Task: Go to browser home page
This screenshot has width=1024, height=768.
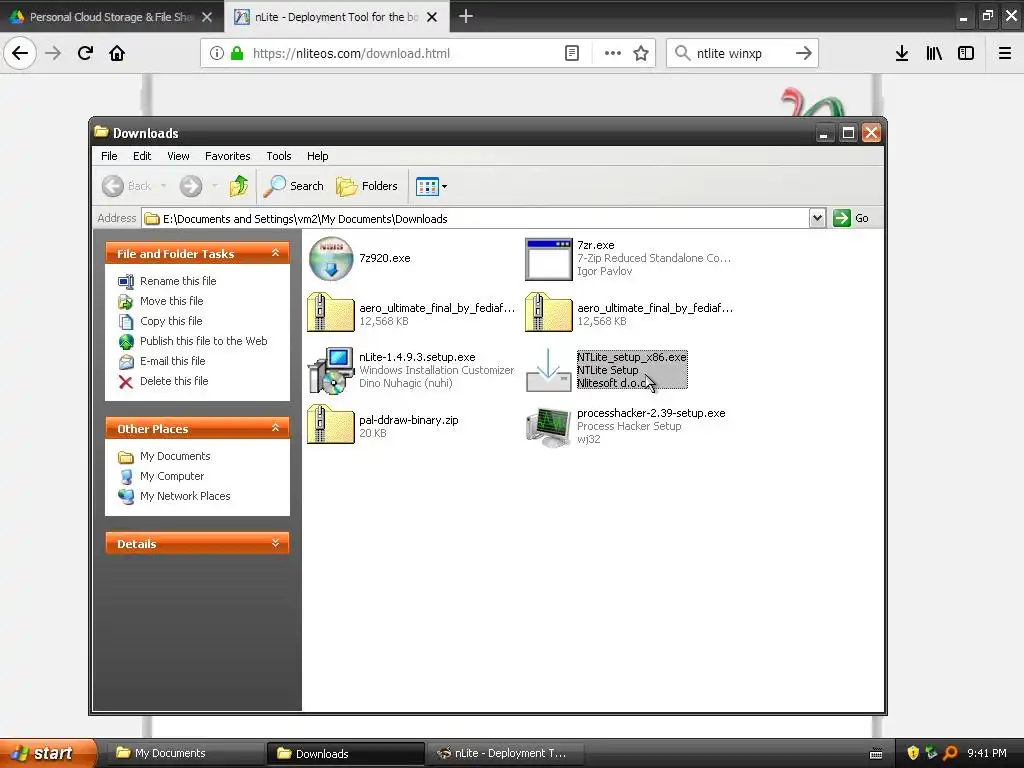Action: (x=117, y=53)
